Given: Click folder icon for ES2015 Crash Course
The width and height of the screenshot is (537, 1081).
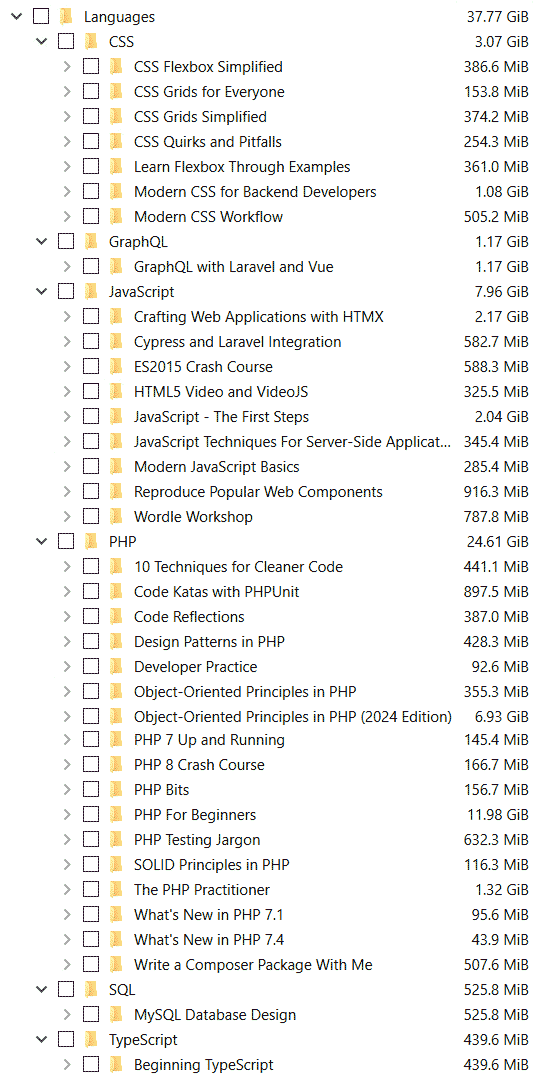Looking at the screenshot, I should [x=116, y=367].
